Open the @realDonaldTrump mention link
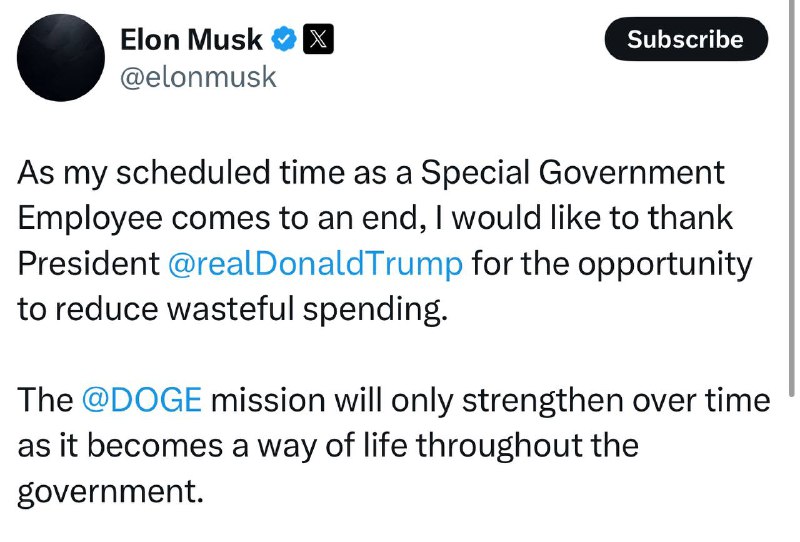The image size is (800, 542). pyautogui.click(x=315, y=264)
